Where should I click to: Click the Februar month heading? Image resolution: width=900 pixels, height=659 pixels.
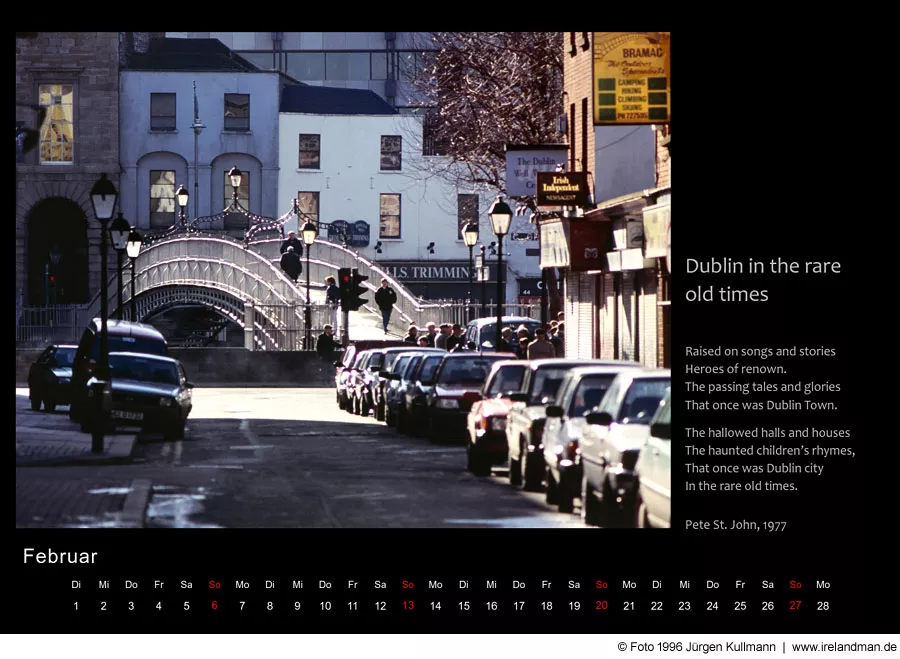coord(60,557)
